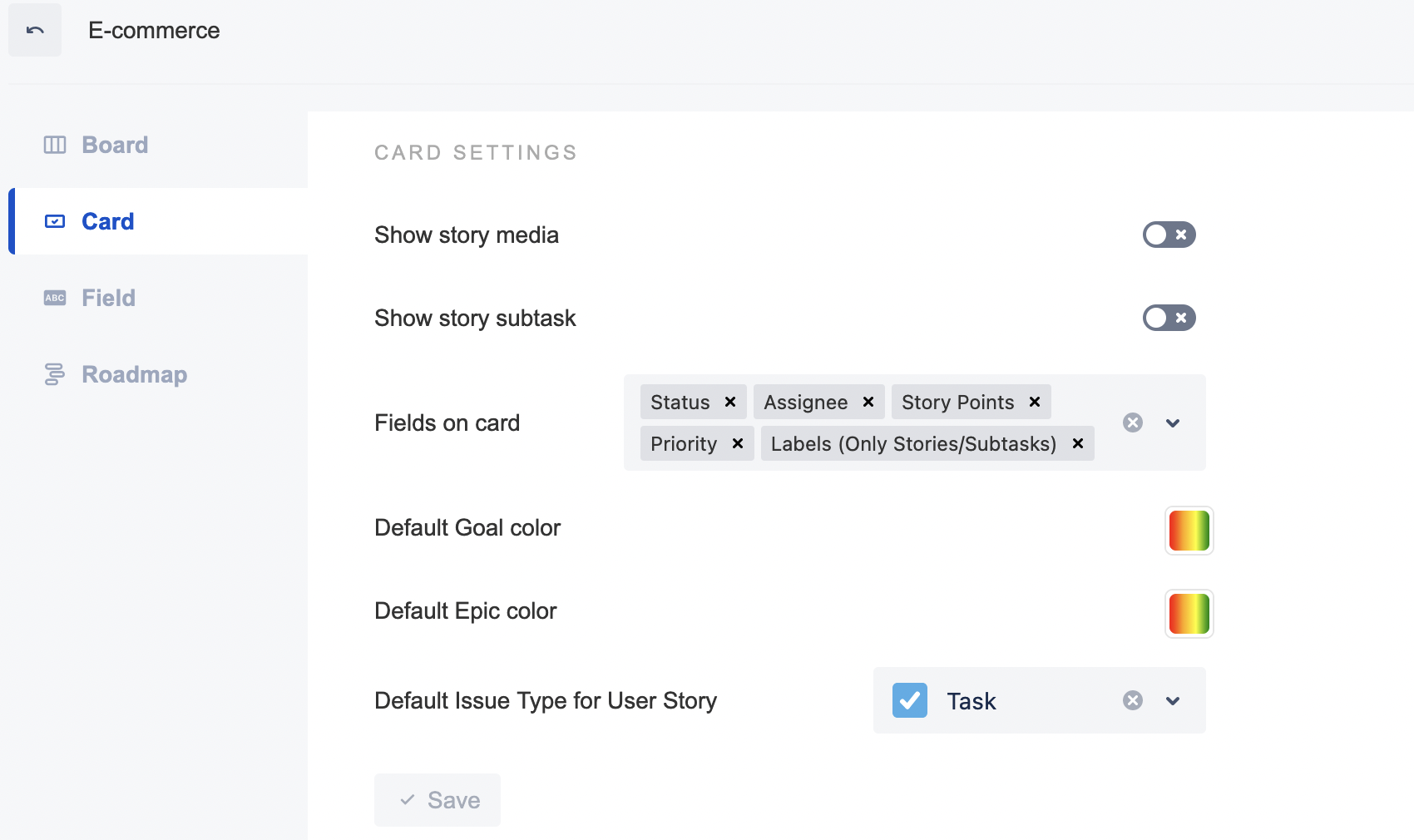
Task: Switch to the Field settings tab
Action: (108, 298)
